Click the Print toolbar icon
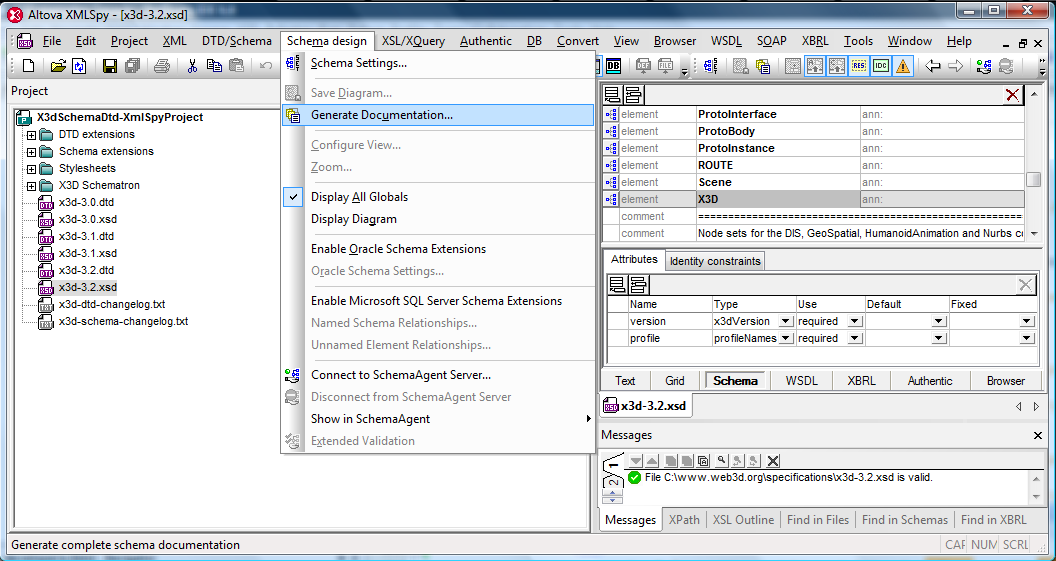The width and height of the screenshot is (1056, 561). point(161,66)
